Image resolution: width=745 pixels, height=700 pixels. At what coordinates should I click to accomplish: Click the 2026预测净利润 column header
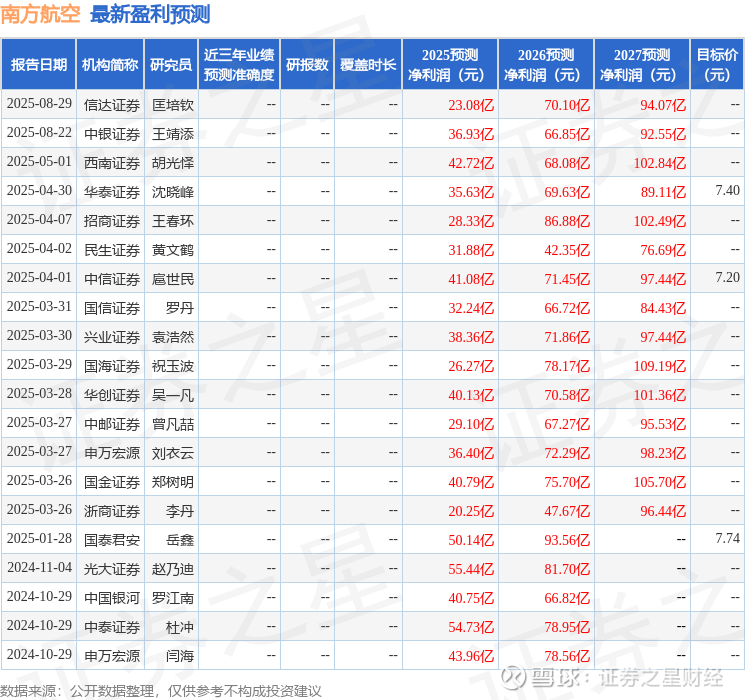[546, 65]
